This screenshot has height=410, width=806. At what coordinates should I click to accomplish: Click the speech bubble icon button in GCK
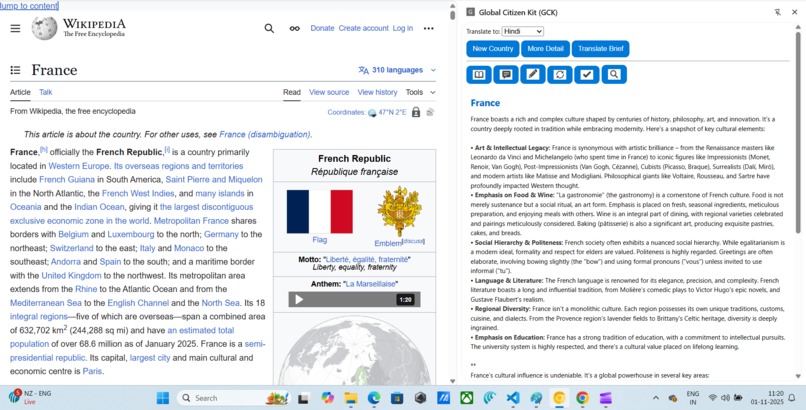tap(506, 75)
